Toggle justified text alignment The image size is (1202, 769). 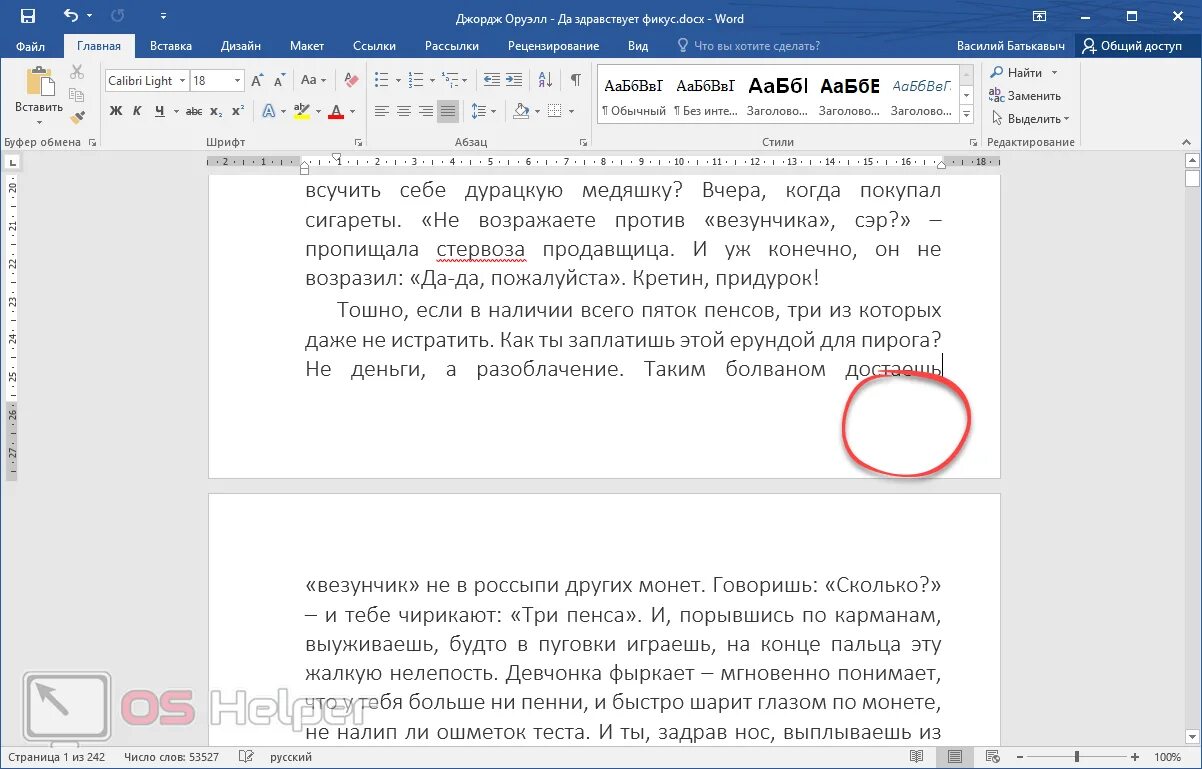[448, 111]
